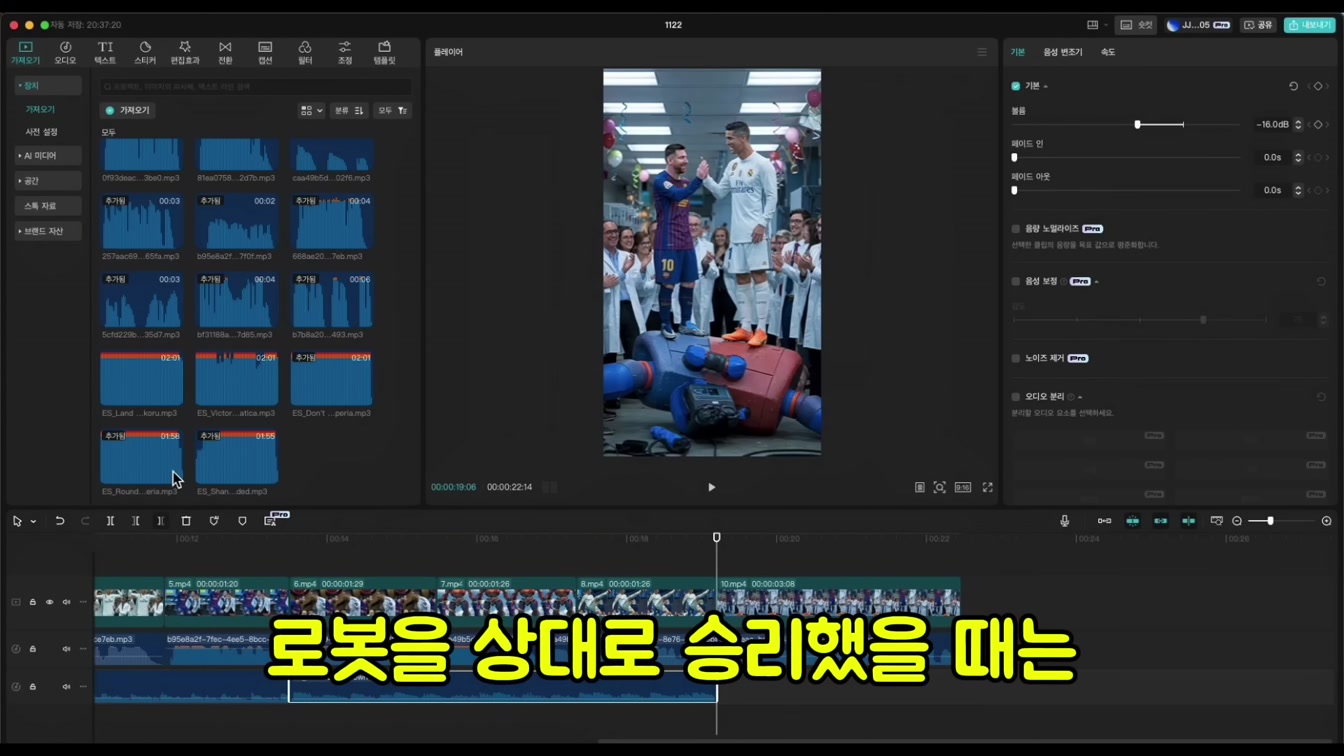The image size is (1344, 756).
Task: Reset the 기본 audio settings
Action: [1293, 86]
